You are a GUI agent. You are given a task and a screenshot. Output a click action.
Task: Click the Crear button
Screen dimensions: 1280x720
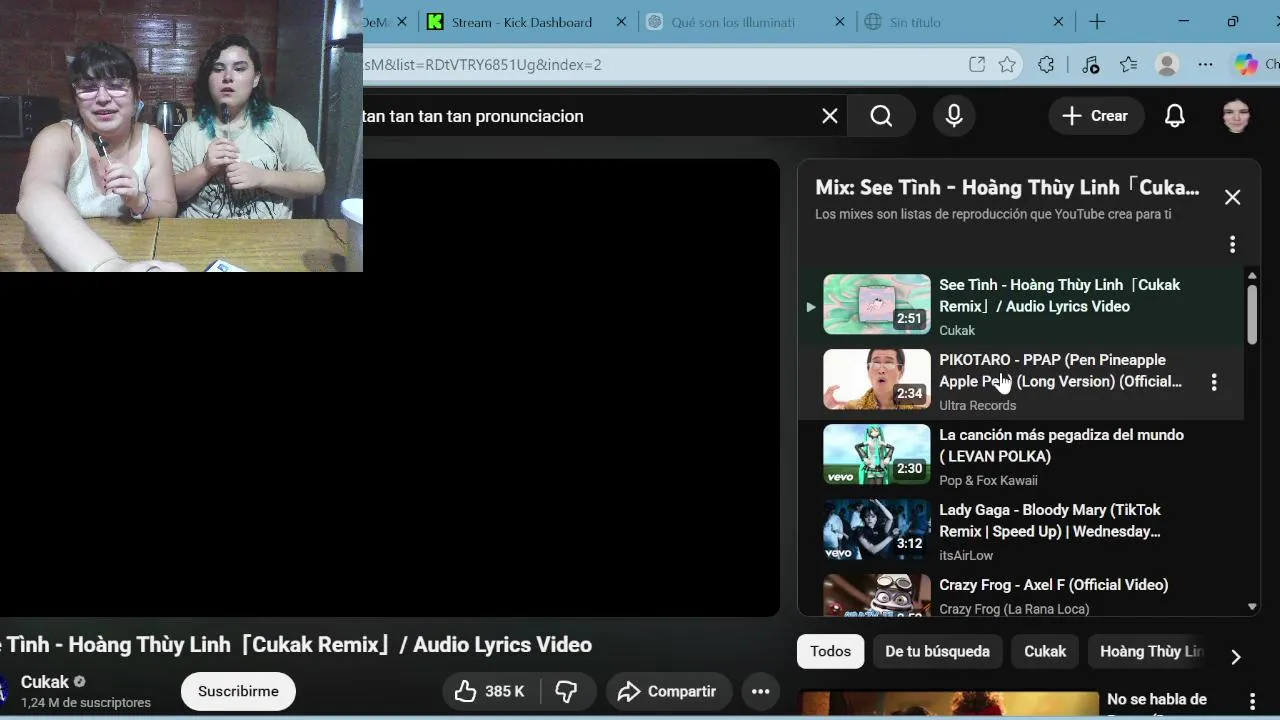point(1095,116)
